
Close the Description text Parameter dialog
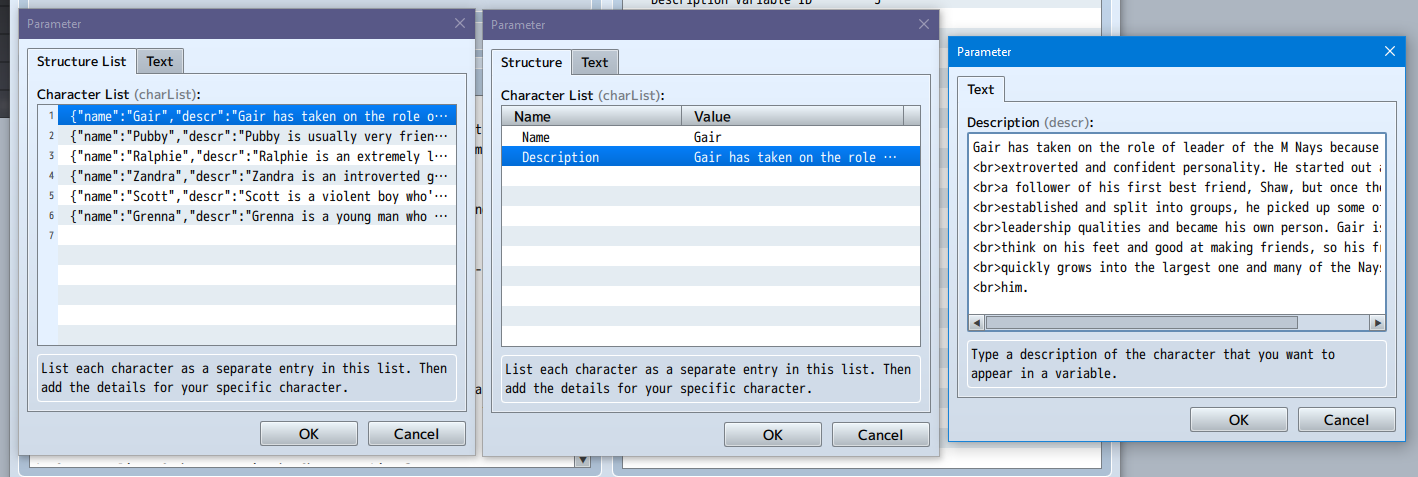coord(1389,51)
